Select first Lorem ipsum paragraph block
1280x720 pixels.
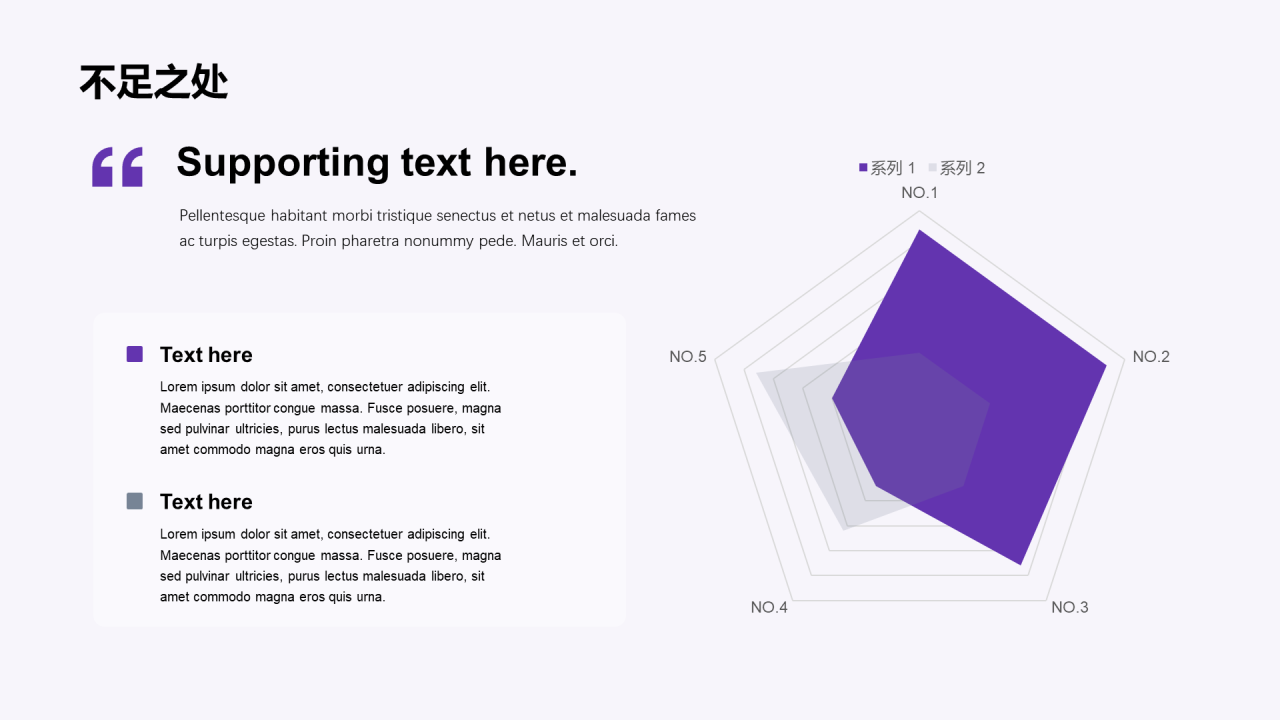pyautogui.click(x=331, y=418)
